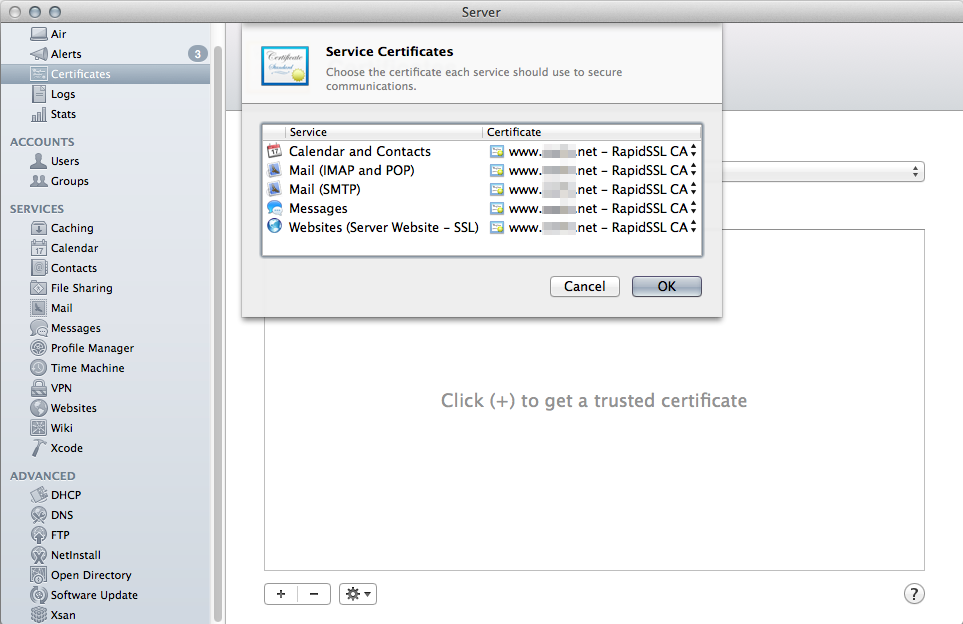
Task: Select the Profile Manager icon
Action: click(39, 348)
